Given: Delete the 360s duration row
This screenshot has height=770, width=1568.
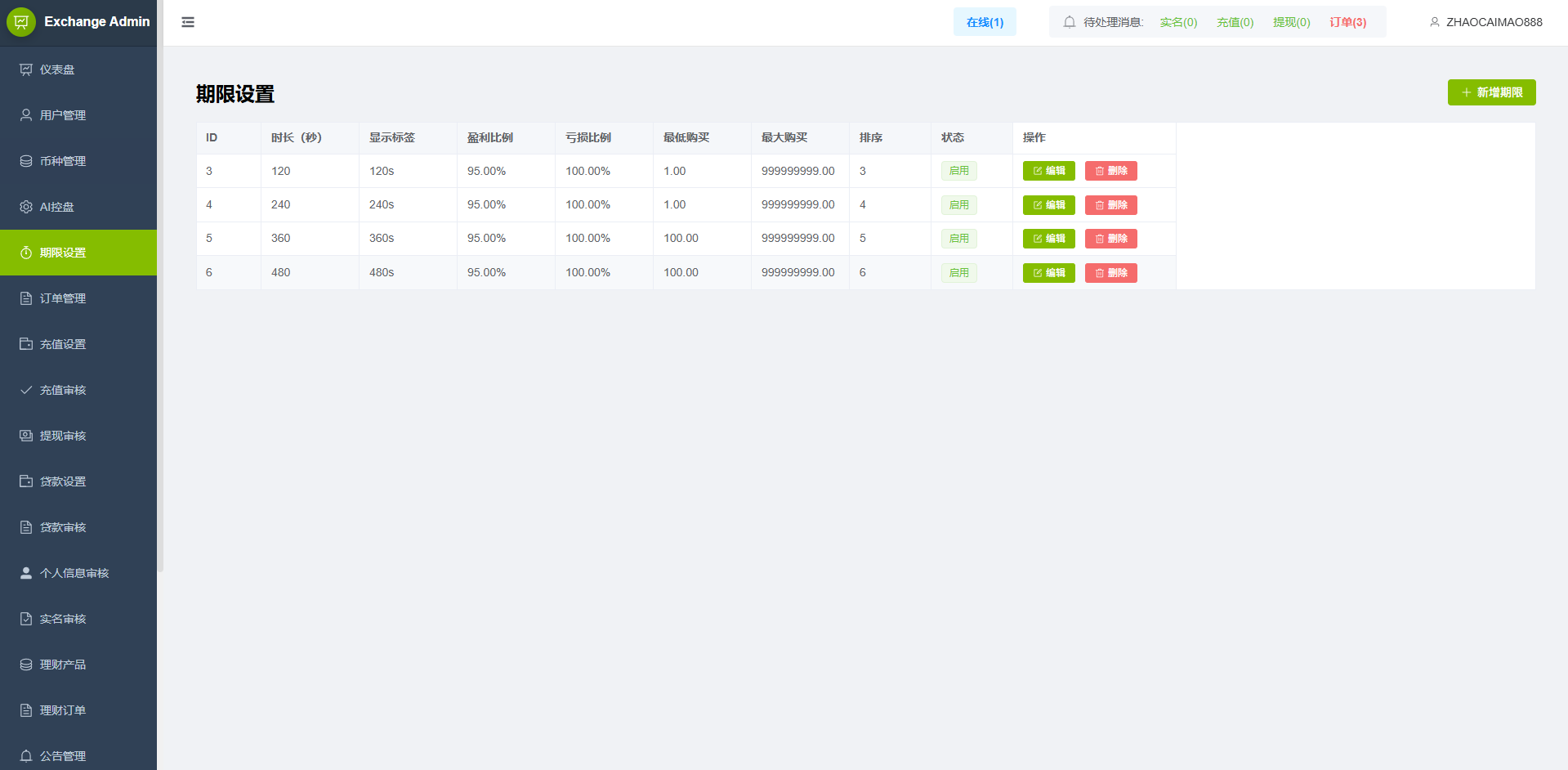Looking at the screenshot, I should point(1110,239).
